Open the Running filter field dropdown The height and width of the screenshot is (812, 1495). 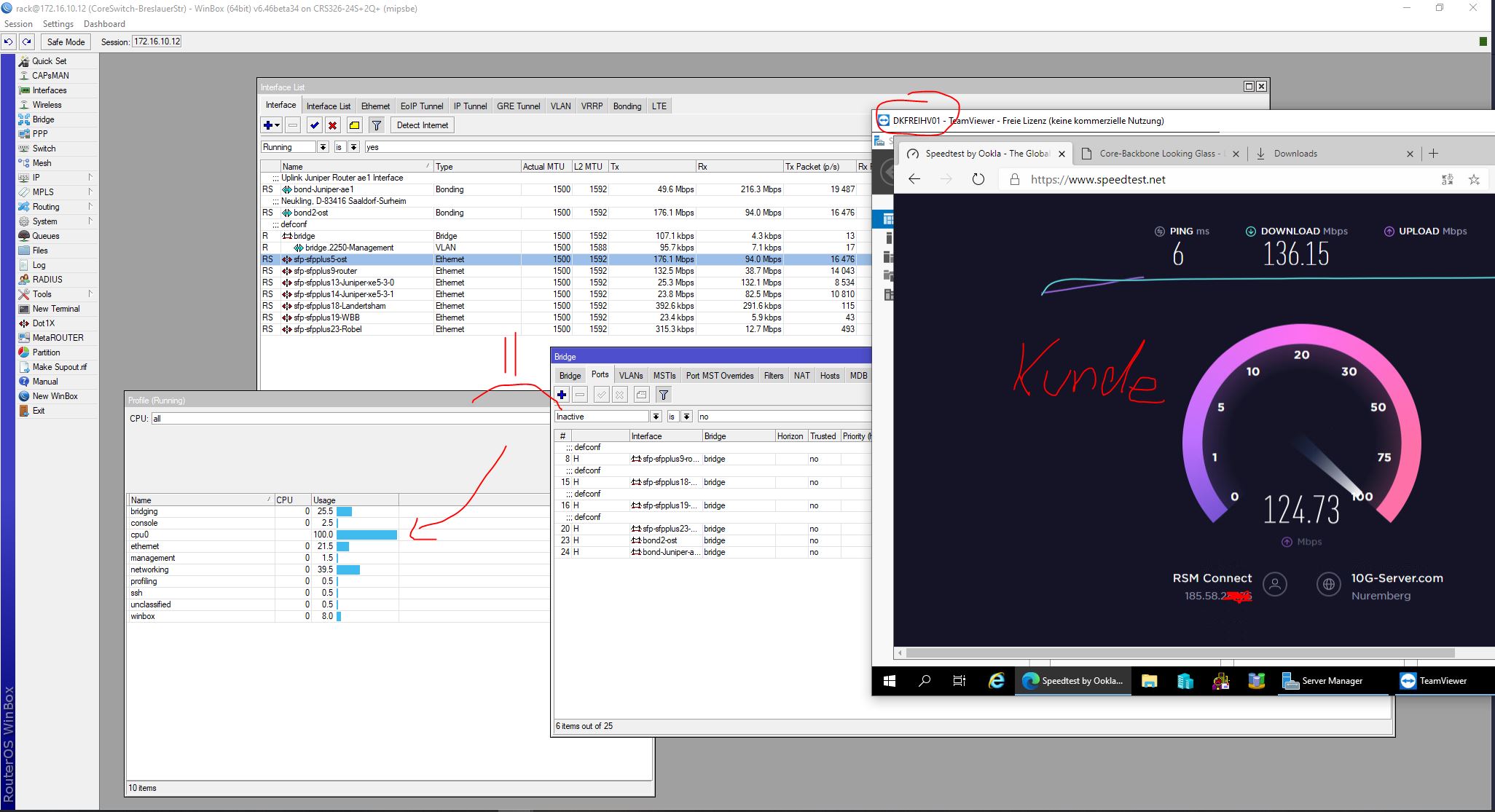(323, 147)
